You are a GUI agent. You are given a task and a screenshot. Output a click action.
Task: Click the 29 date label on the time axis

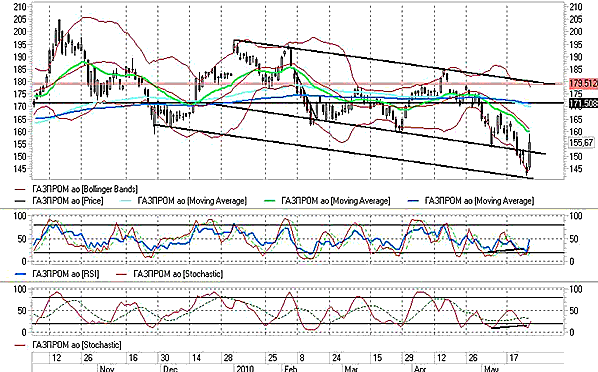(409, 358)
